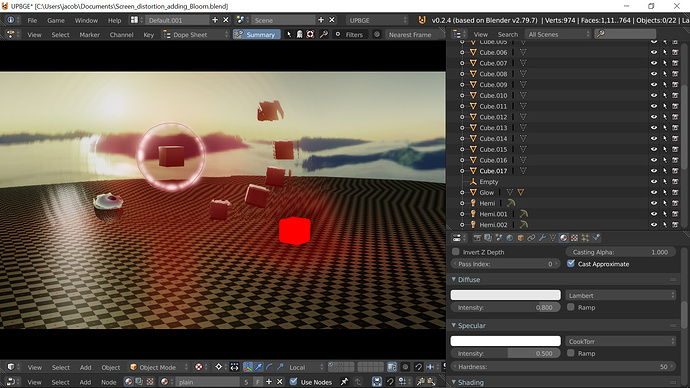Open the mesh Data properties tab
This screenshot has height=388, width=690.
[553, 238]
